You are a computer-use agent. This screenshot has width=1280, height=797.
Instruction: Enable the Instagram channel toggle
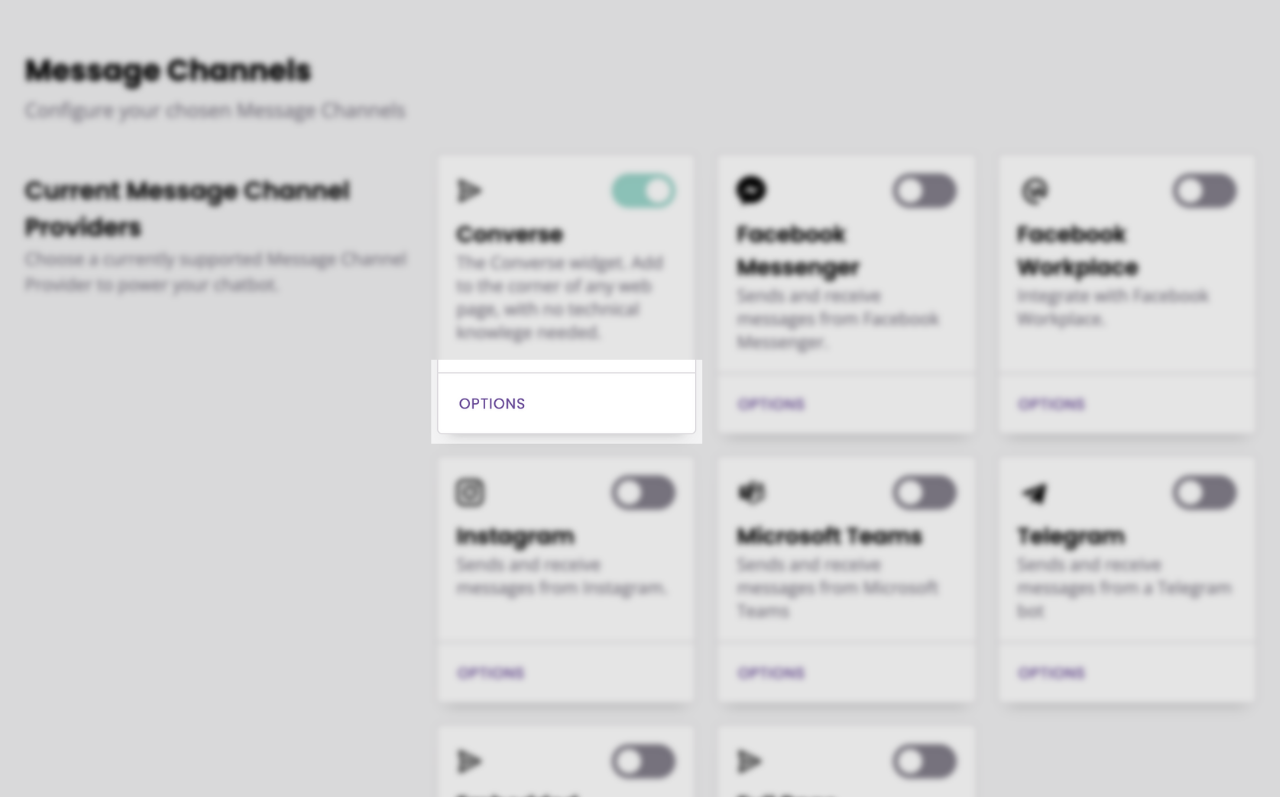click(x=644, y=492)
